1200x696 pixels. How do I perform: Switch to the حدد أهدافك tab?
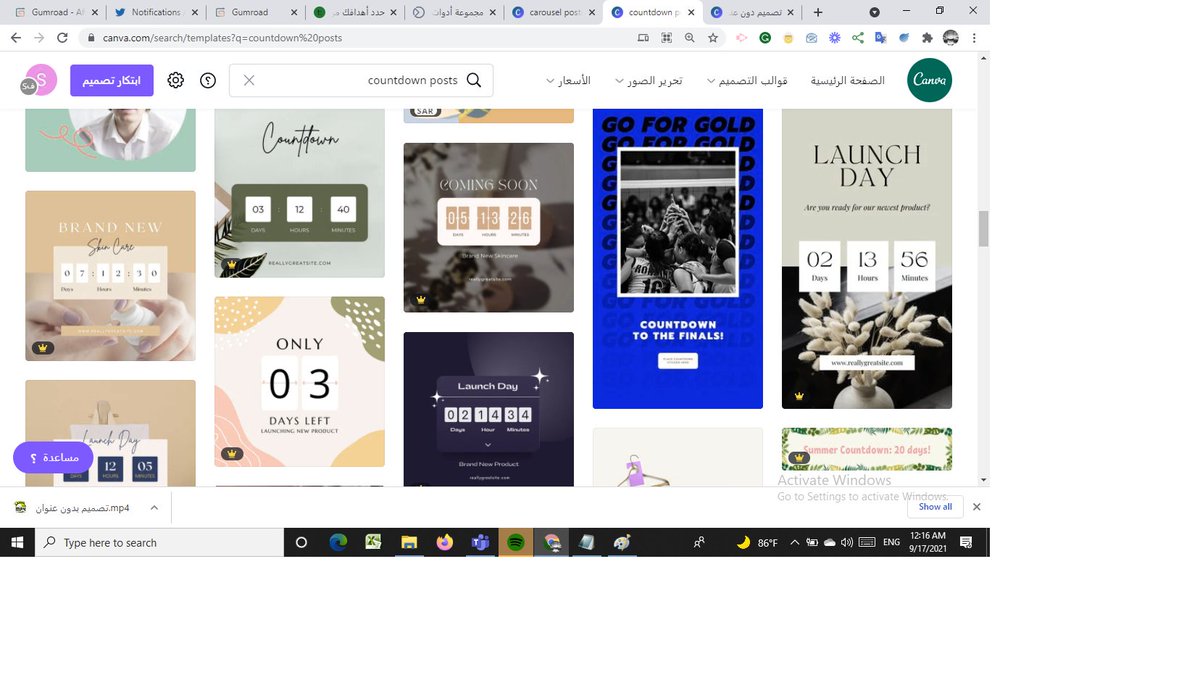[353, 12]
